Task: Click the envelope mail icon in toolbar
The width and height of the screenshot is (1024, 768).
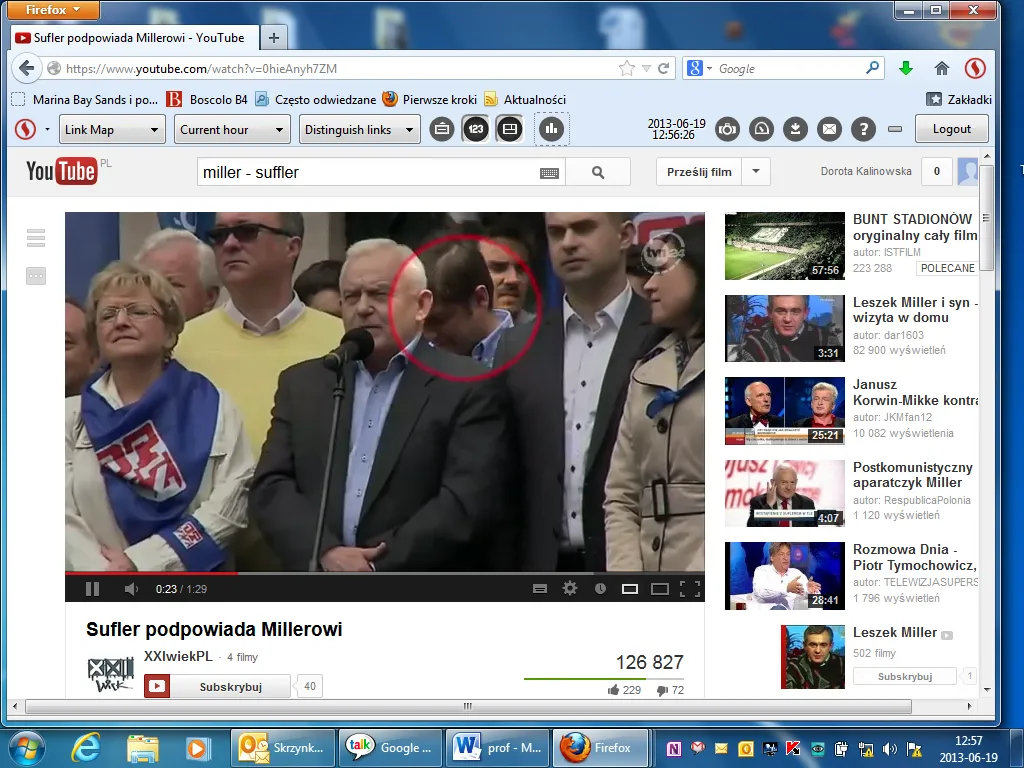Action: (829, 129)
